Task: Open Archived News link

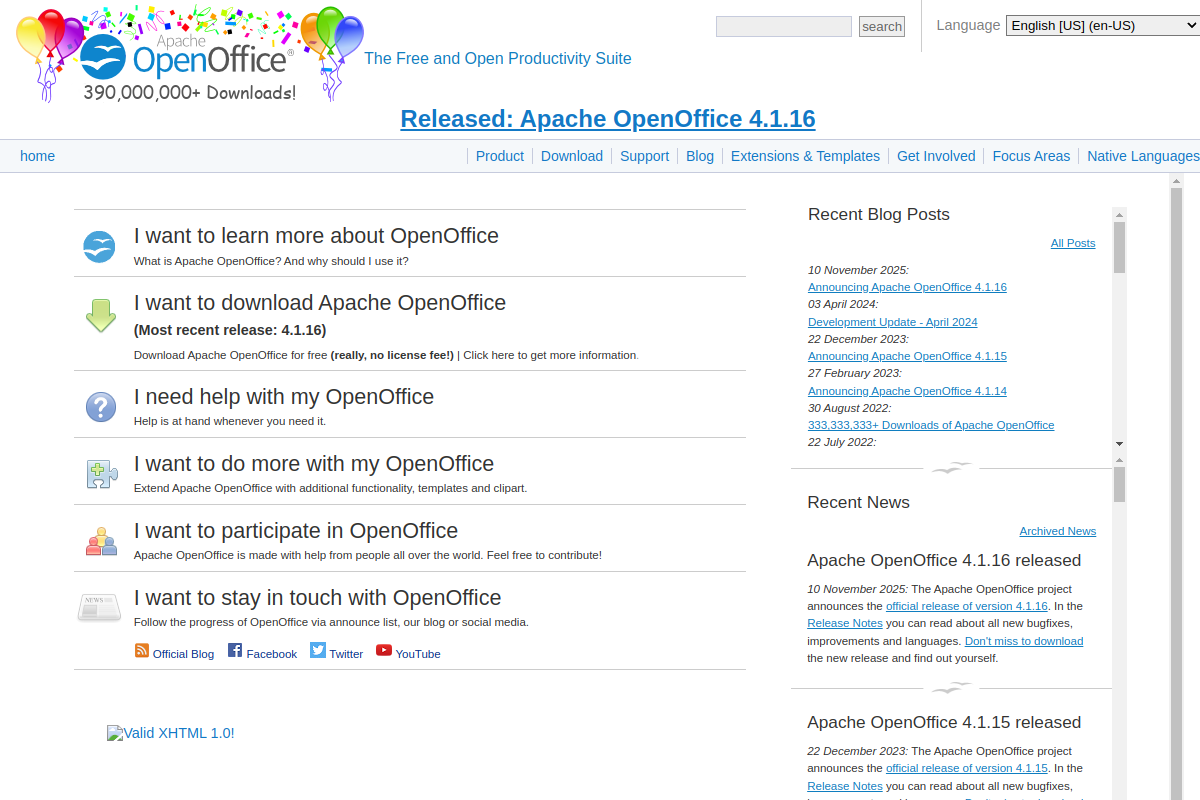Action: (x=1057, y=531)
